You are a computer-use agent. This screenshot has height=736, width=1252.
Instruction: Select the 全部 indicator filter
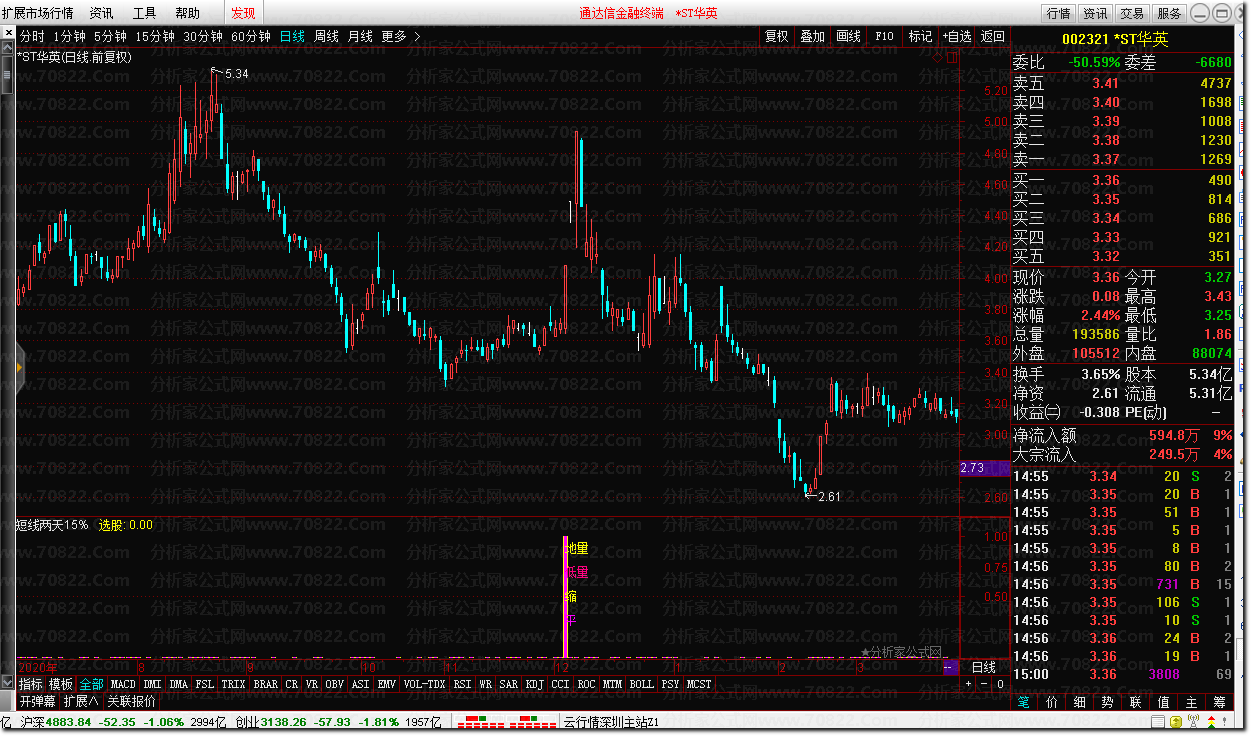tap(91, 684)
